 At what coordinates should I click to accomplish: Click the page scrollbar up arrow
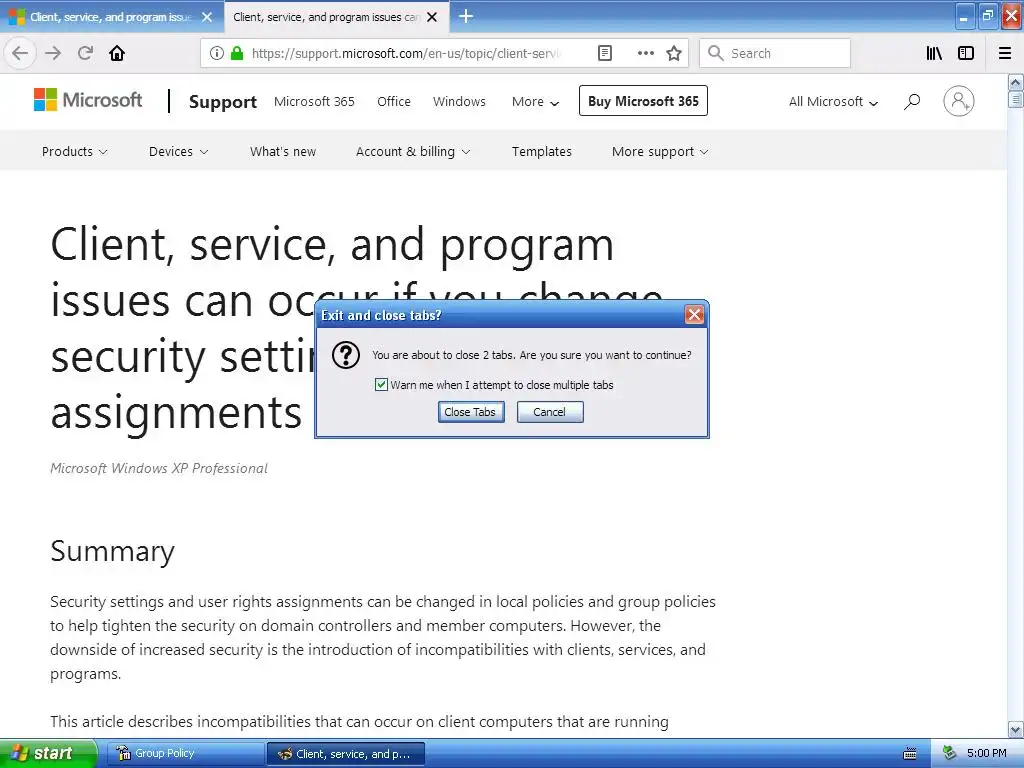point(1015,82)
